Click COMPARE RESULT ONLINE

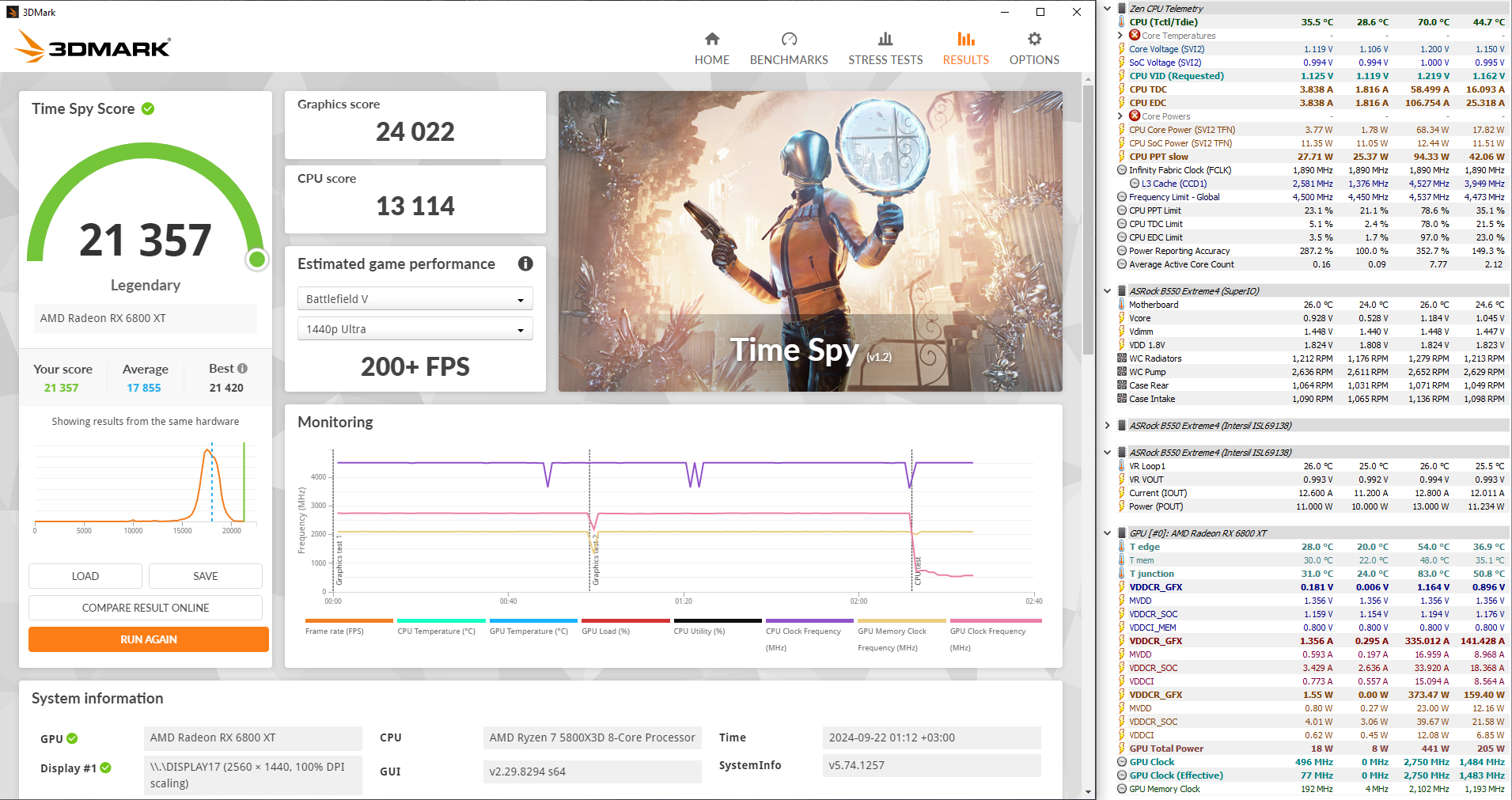tap(146, 608)
